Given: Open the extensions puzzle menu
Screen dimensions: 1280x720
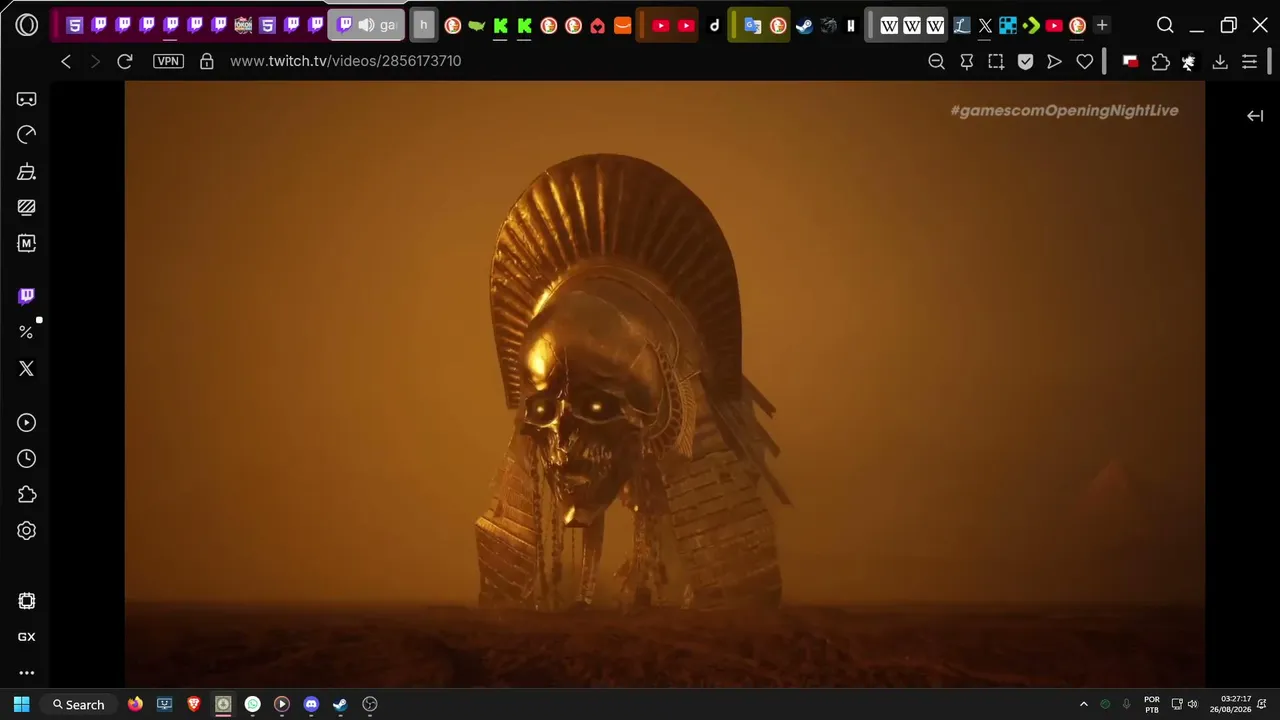Looking at the screenshot, I should [1160, 62].
